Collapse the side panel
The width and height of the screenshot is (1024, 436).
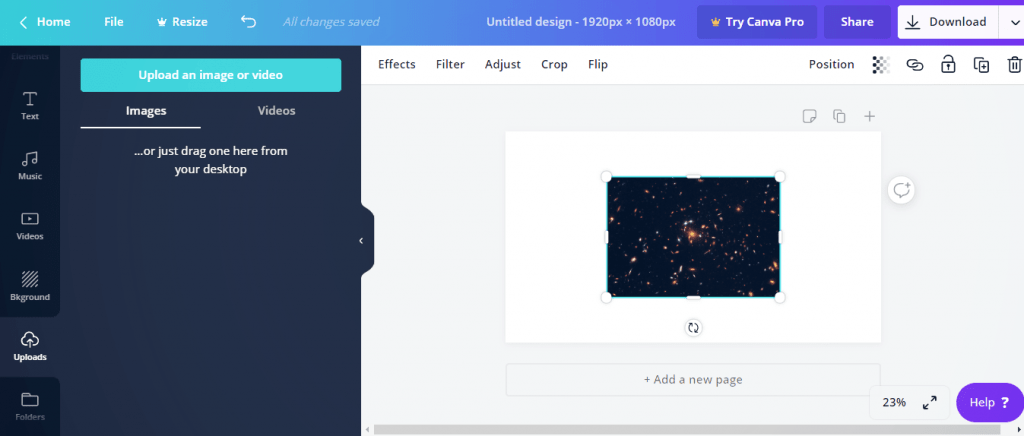point(361,240)
